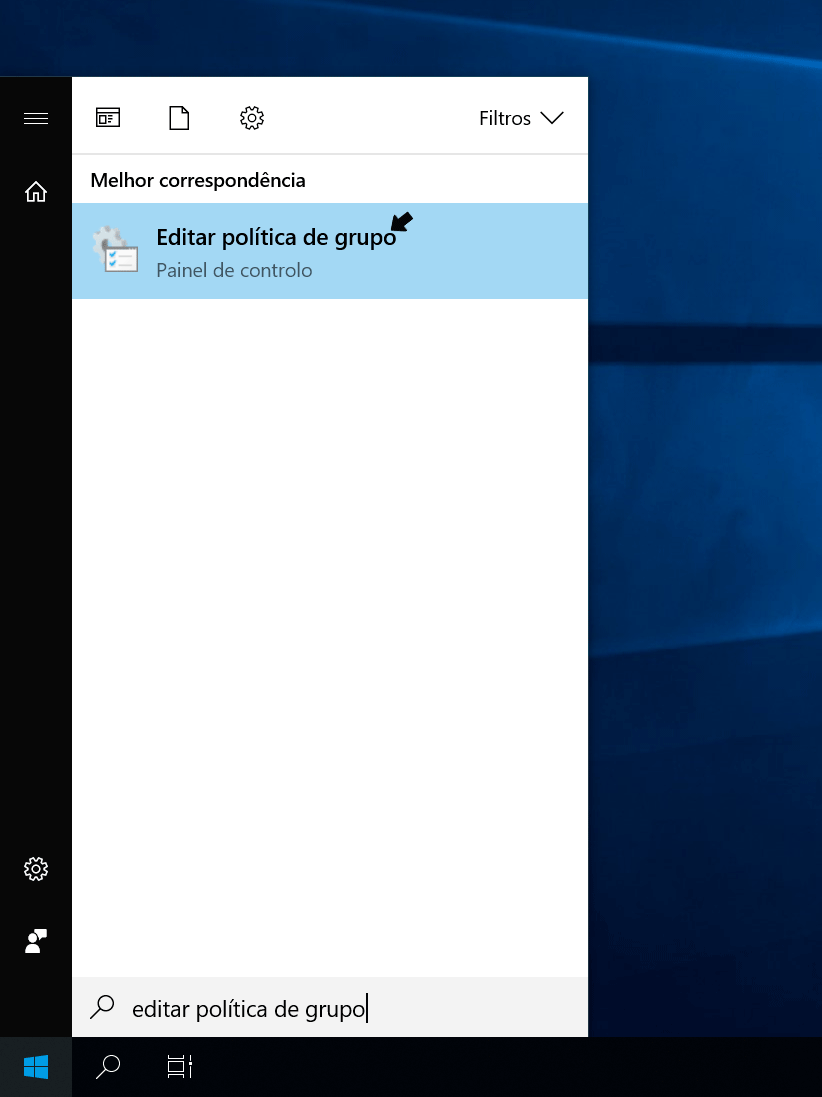Click the Painel de controlo subtitle
The width and height of the screenshot is (822, 1097).
(234, 270)
